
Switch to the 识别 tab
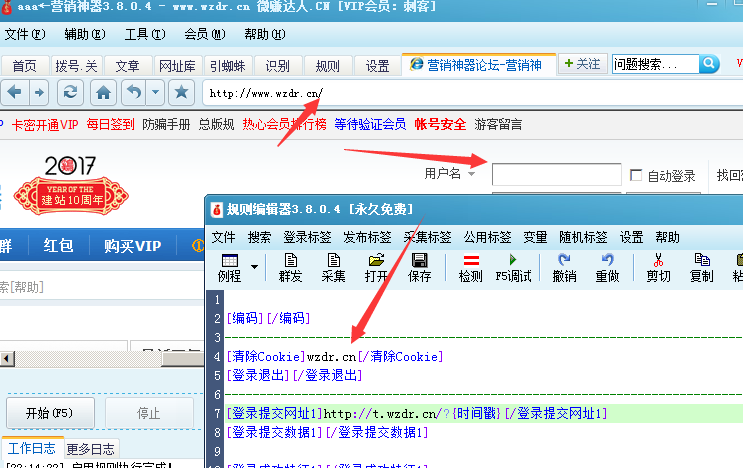point(278,66)
